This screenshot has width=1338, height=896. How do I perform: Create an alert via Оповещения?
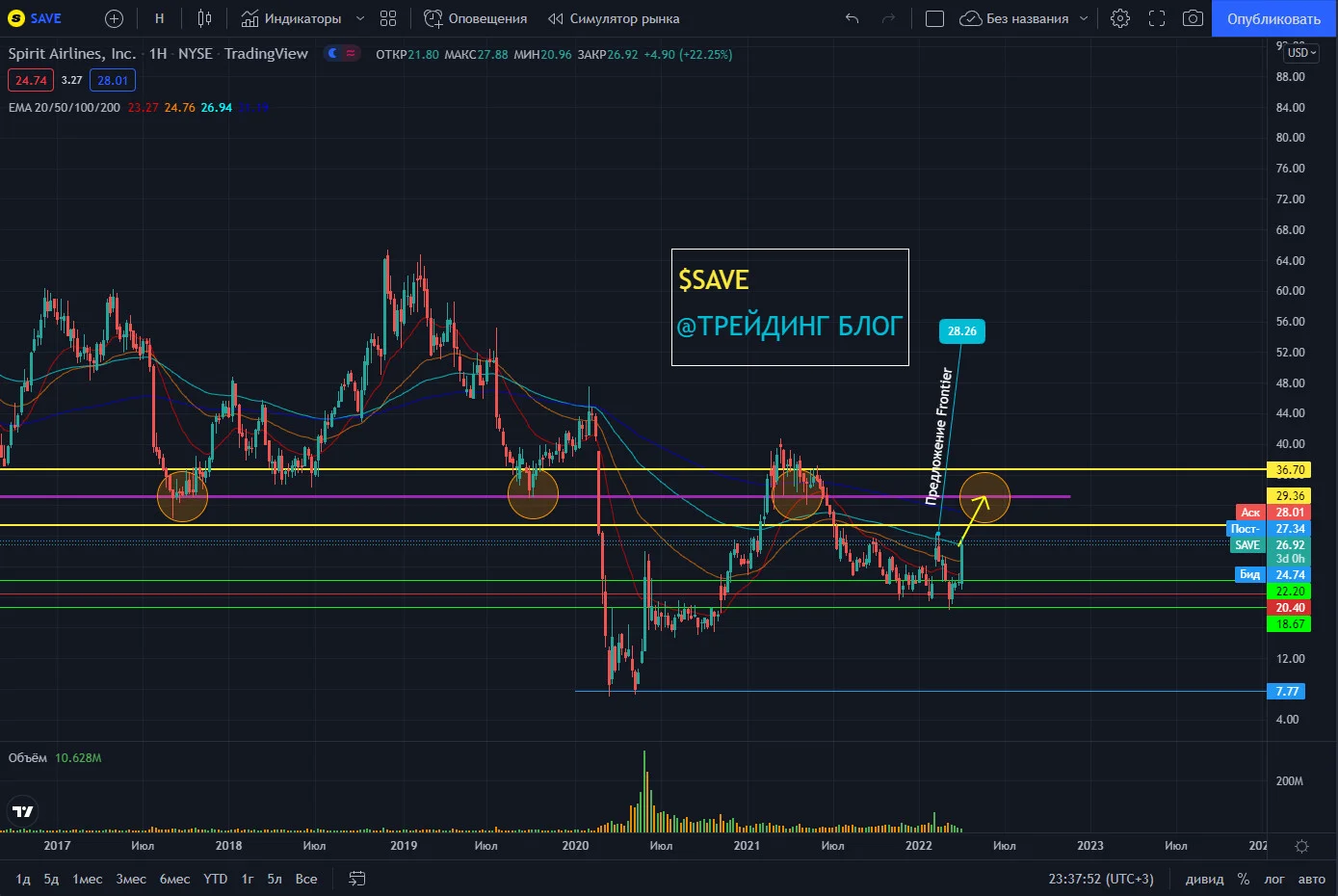pos(476,18)
